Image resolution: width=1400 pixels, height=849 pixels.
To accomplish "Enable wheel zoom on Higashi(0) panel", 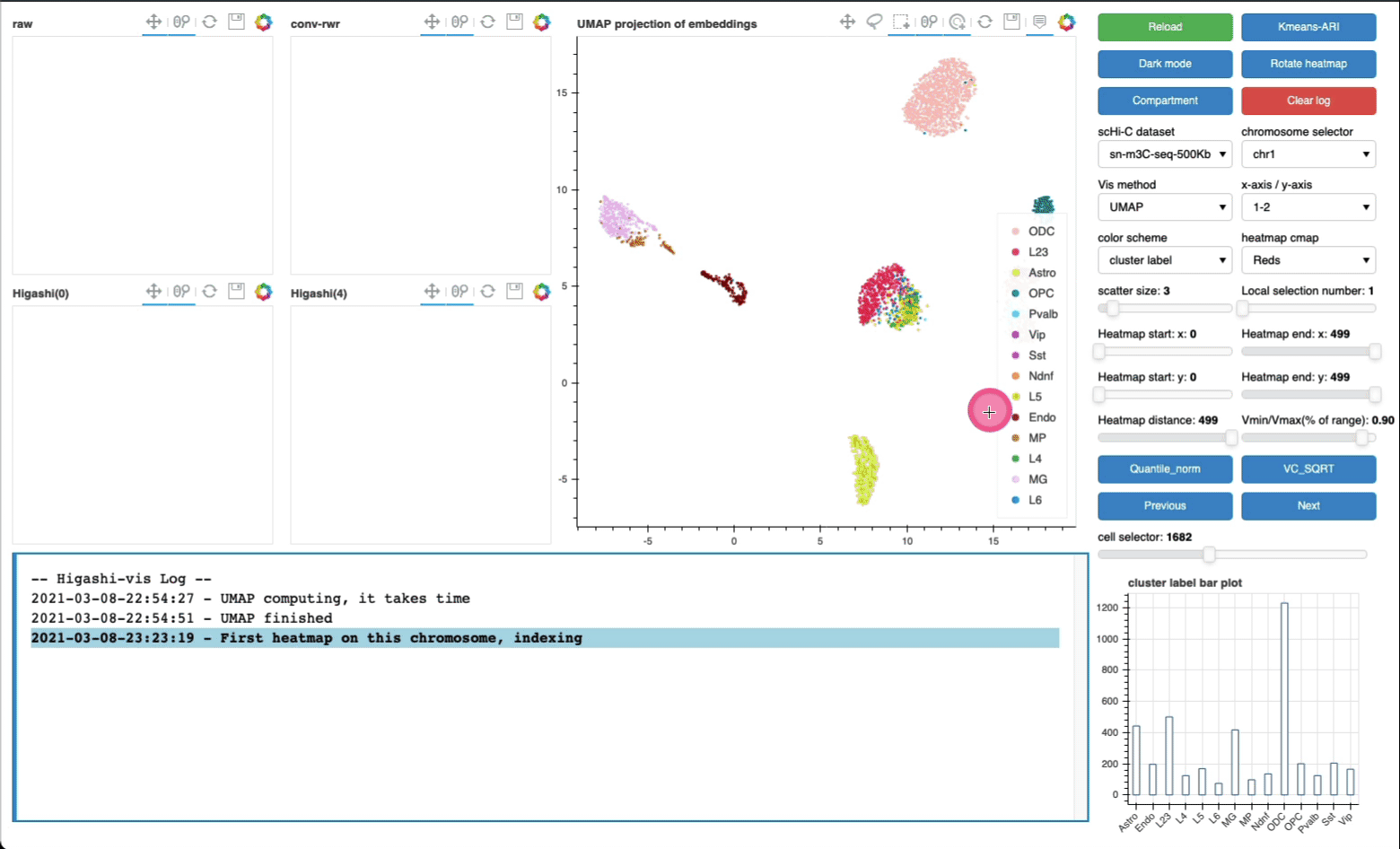I will (x=182, y=292).
